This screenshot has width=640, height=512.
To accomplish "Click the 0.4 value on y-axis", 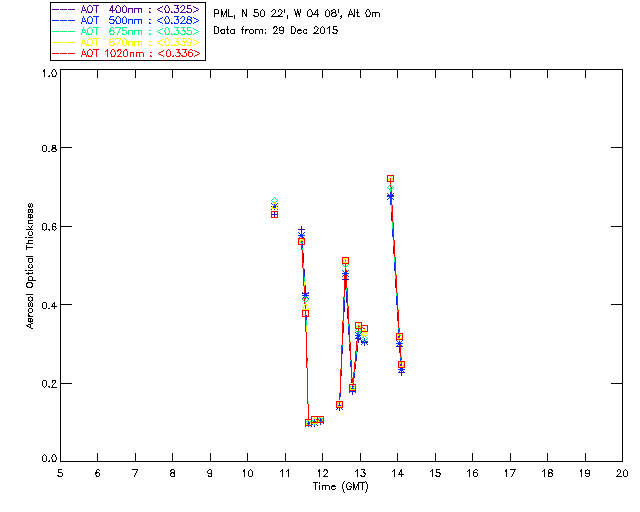I will pyautogui.click(x=49, y=305).
